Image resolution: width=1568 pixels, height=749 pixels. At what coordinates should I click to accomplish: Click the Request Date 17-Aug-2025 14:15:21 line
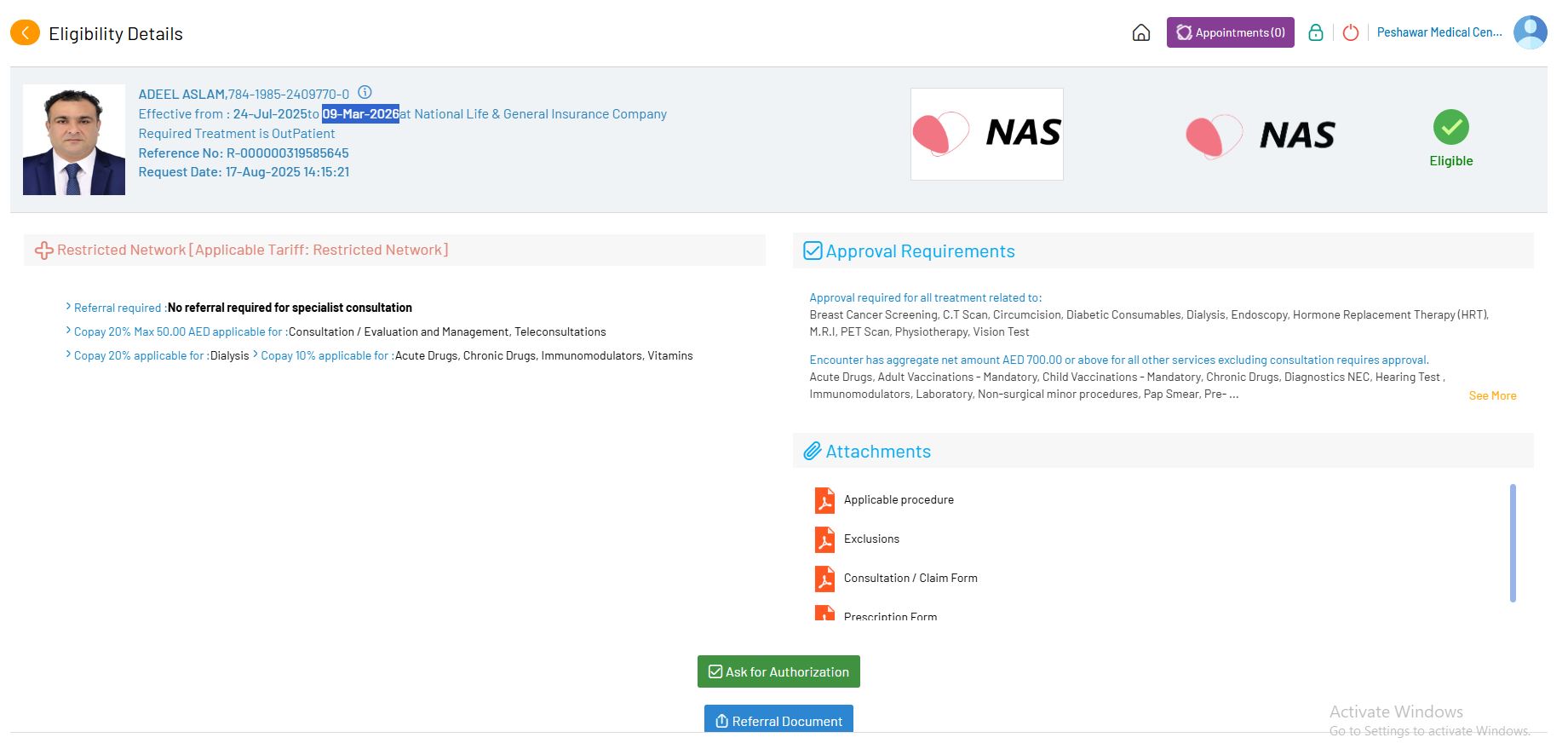(x=244, y=172)
